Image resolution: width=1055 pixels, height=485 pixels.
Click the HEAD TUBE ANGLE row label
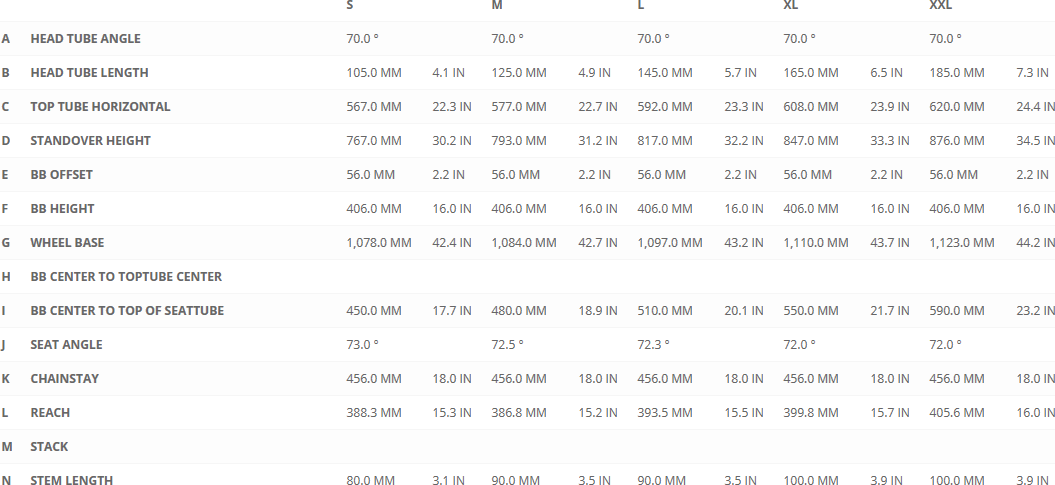pyautogui.click(x=85, y=39)
